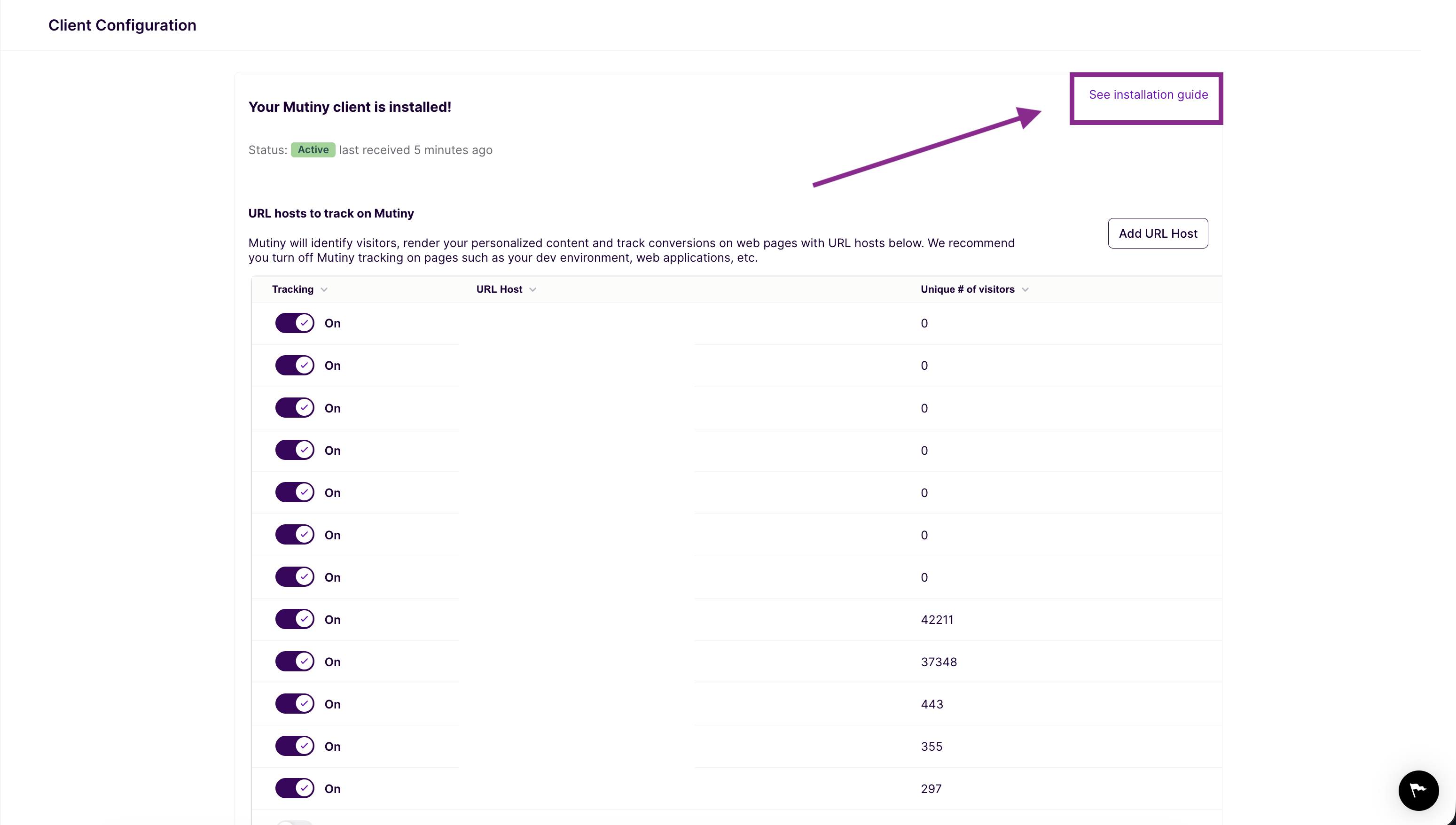Toggle the fifth row's tracking switch
The height and width of the screenshot is (825, 1456).
[x=295, y=492]
